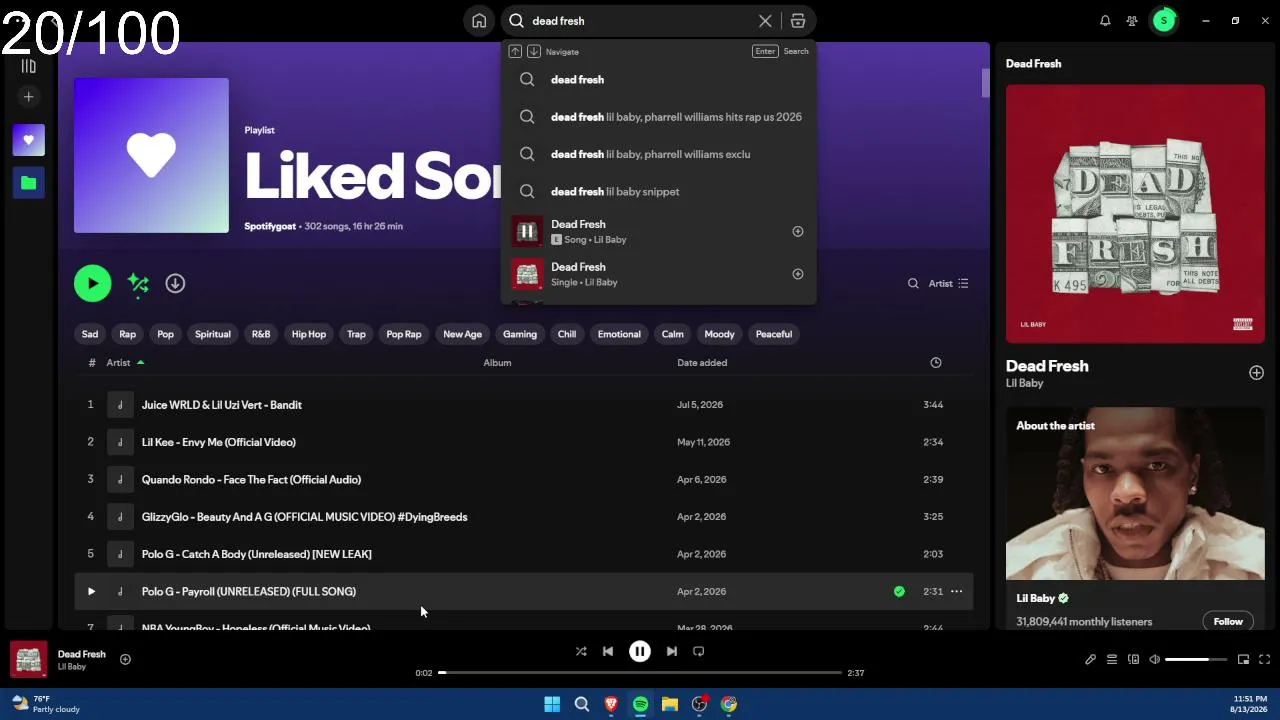
Task: Add Dead Fresh Single result to library
Action: pyautogui.click(x=798, y=274)
